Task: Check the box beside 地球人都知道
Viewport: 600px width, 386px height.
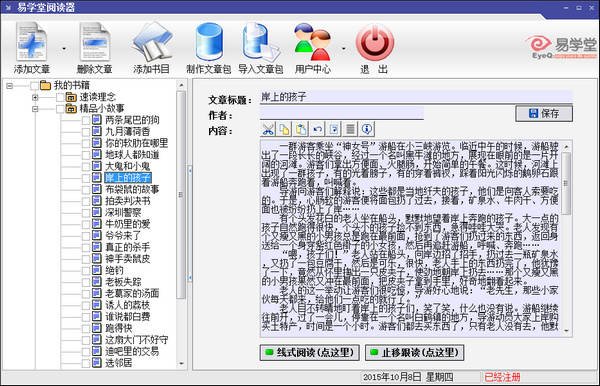Action: (x=86, y=155)
